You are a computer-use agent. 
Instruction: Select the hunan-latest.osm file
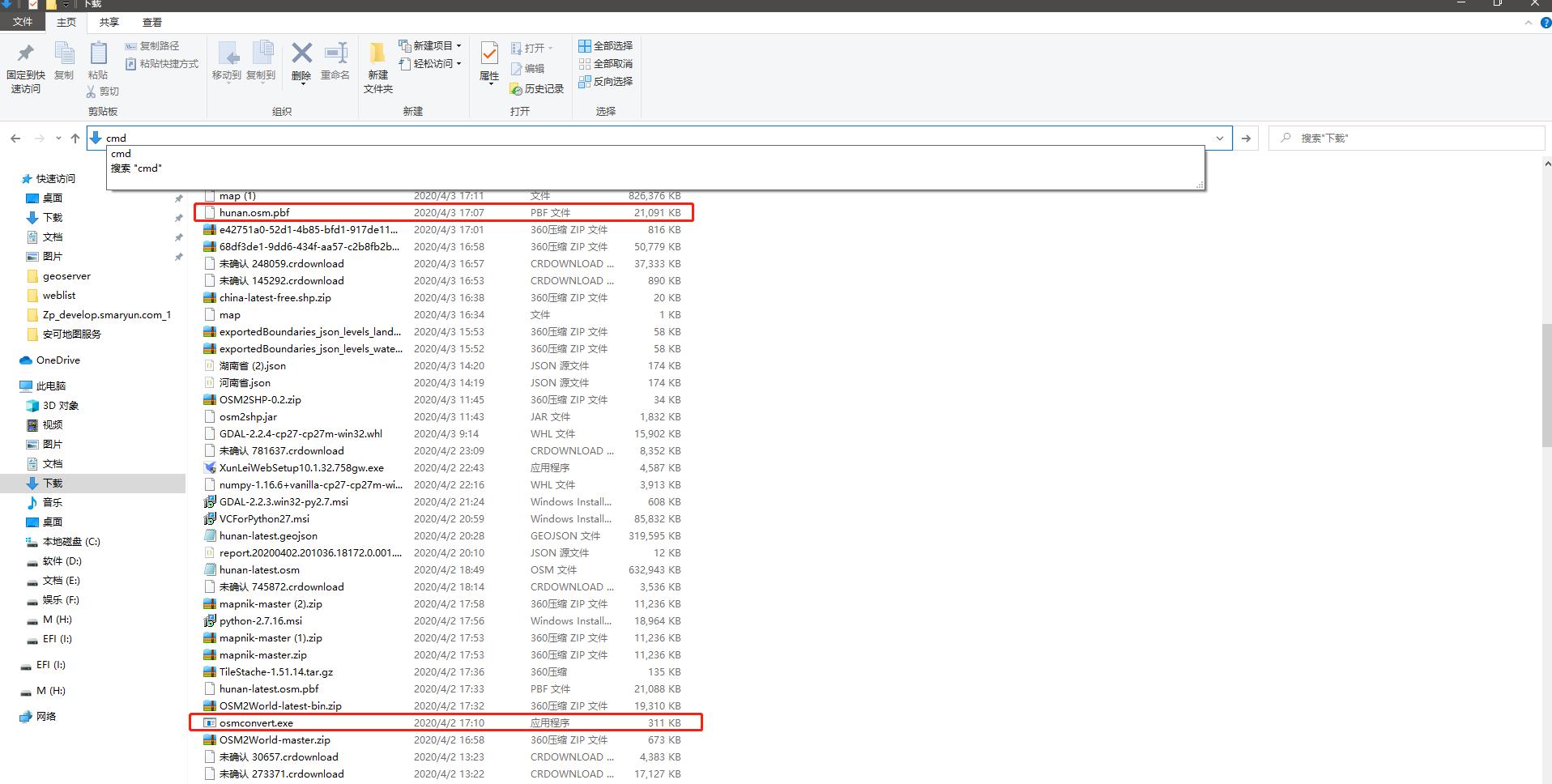point(444,570)
